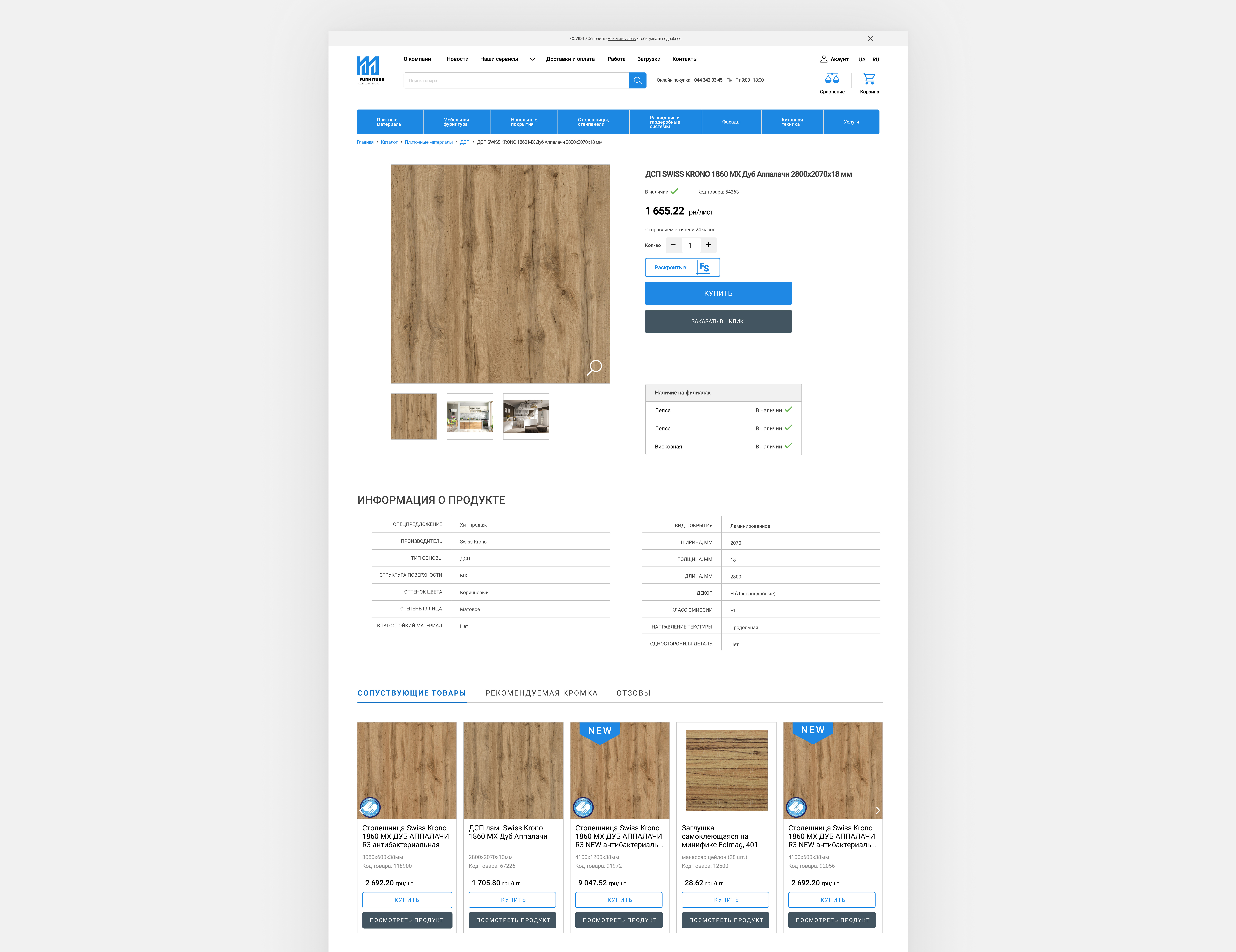Click Акаунт label text
Viewport: 1236px width, 952px height.
(x=839, y=59)
